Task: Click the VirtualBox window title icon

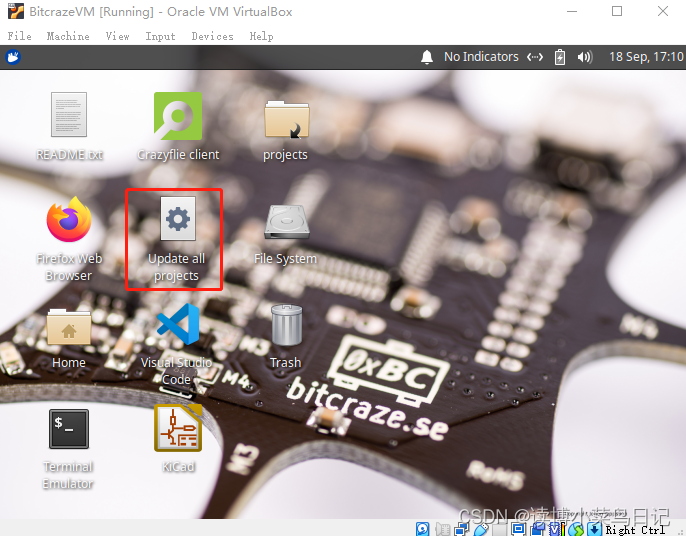Action: tap(16, 11)
